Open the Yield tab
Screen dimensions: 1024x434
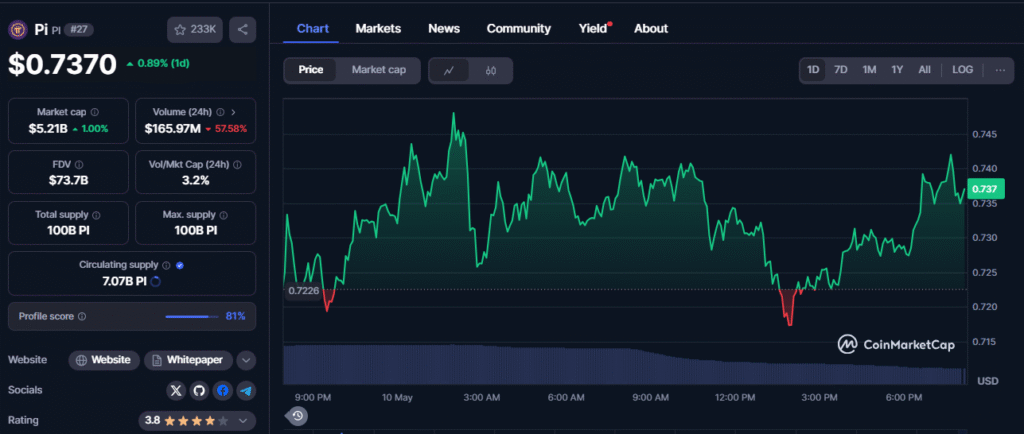[x=593, y=29]
